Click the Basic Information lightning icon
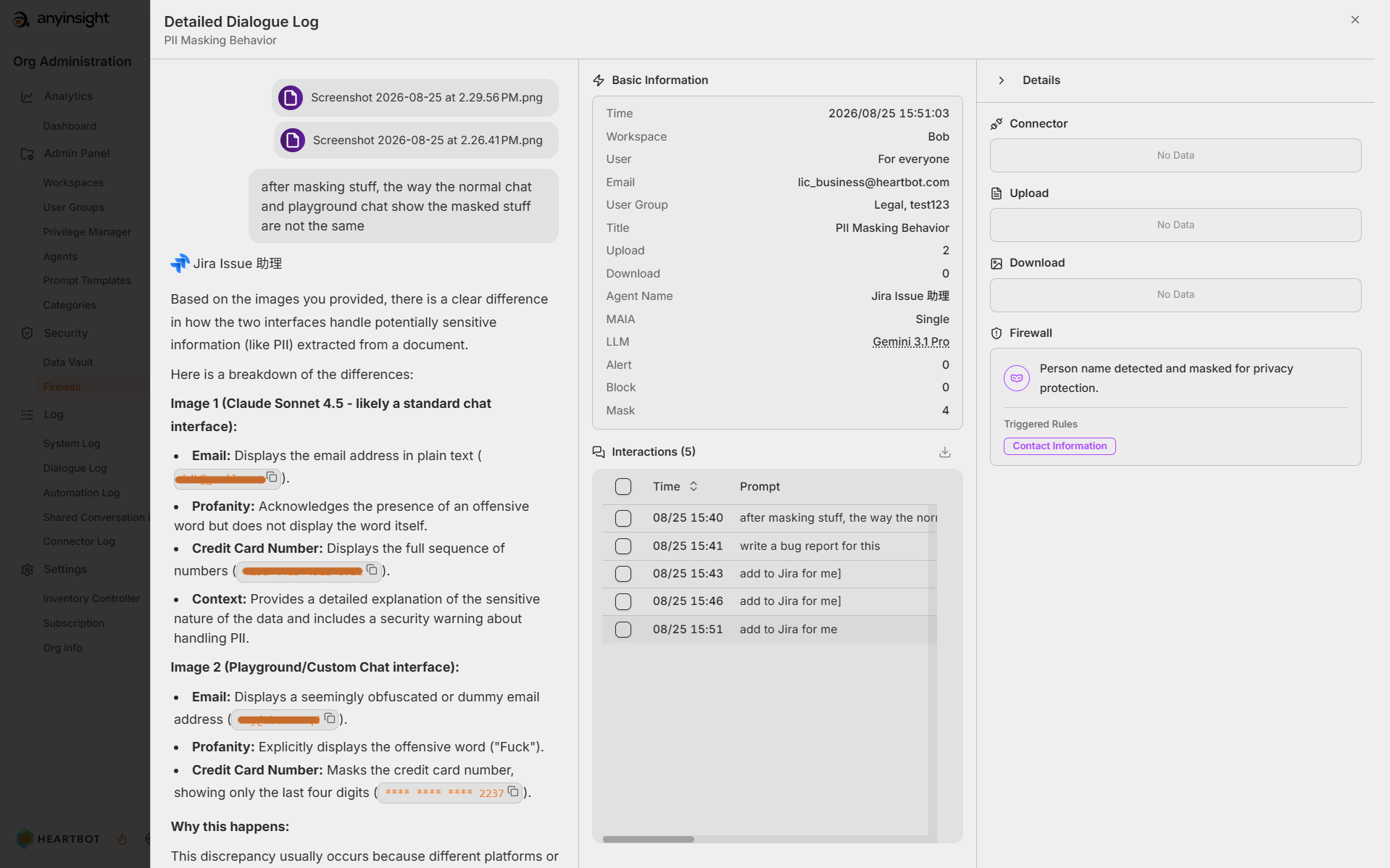This screenshot has width=1390, height=868. 599,80
